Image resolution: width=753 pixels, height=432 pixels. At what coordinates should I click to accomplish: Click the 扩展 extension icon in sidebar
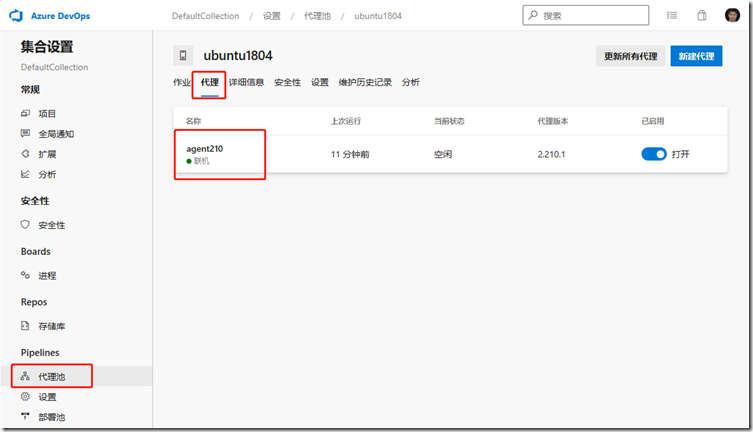click(x=25, y=154)
